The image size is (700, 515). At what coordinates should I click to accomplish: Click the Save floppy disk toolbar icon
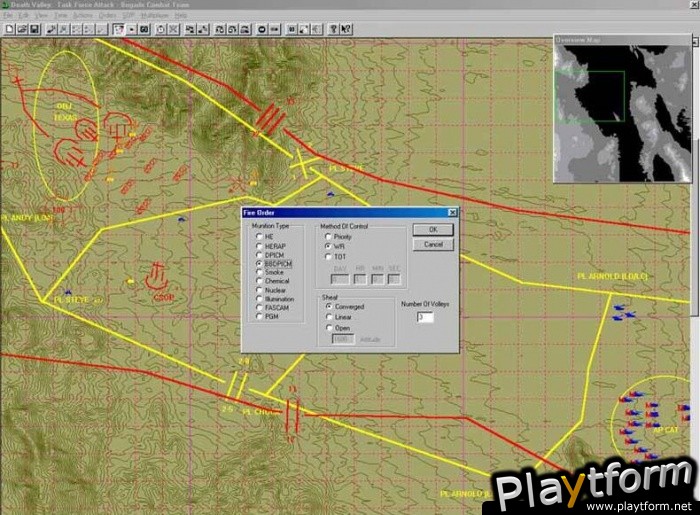pos(34,29)
